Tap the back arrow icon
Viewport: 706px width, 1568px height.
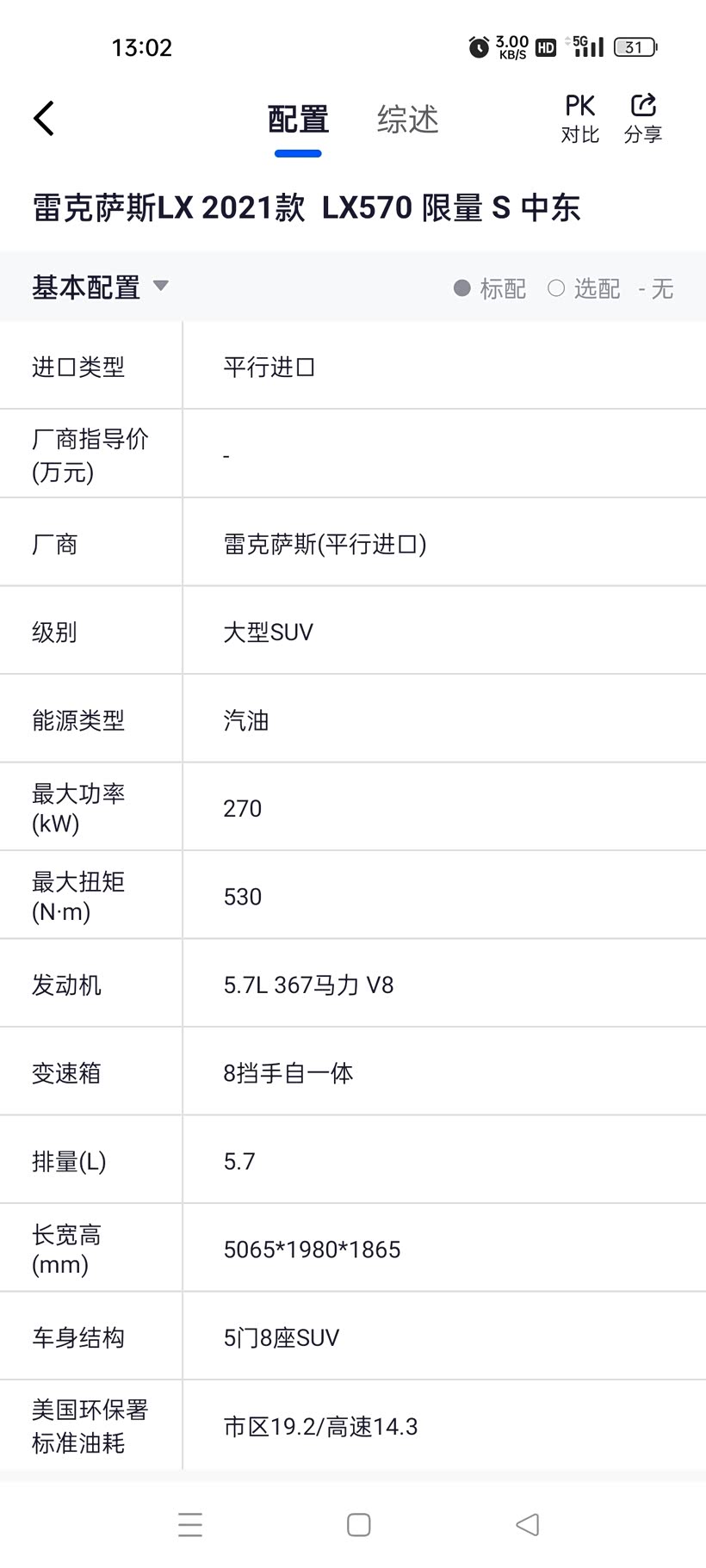click(44, 119)
